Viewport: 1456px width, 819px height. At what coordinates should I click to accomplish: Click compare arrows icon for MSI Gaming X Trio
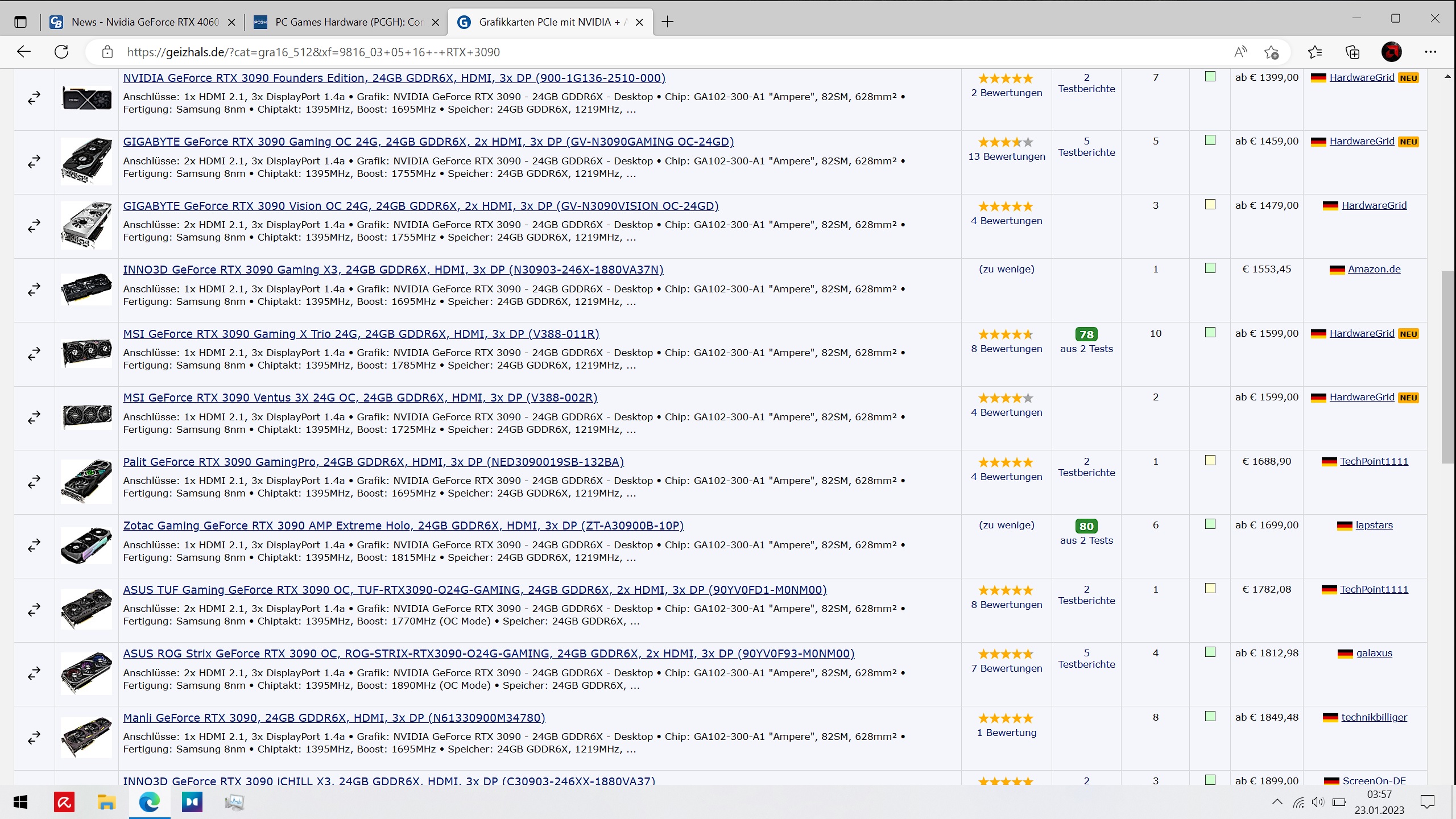pyautogui.click(x=34, y=354)
